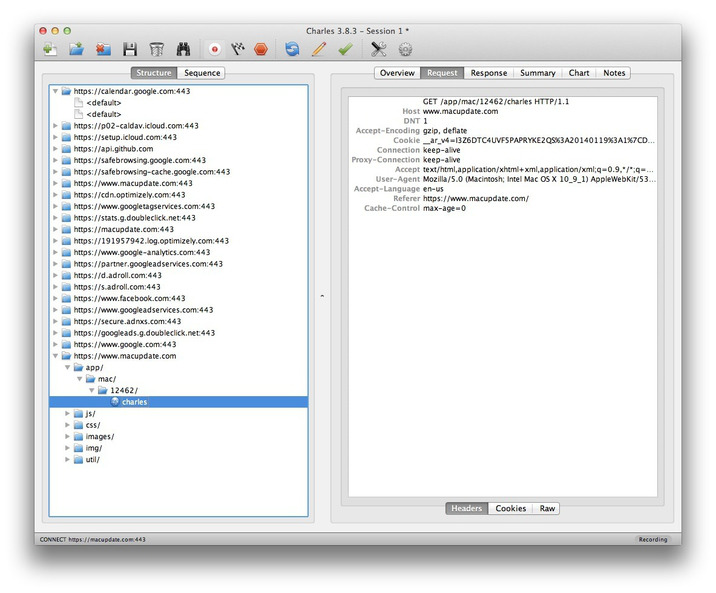The image size is (716, 593).
Task: Click the Repeat request blue arrows icon
Action: pos(291,48)
